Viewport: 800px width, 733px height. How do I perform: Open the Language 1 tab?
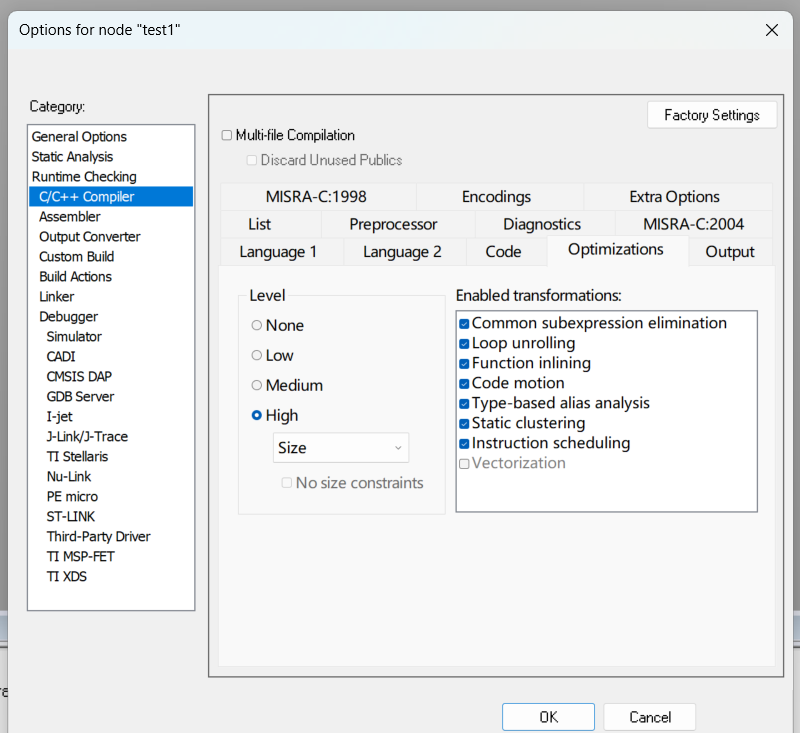point(278,251)
